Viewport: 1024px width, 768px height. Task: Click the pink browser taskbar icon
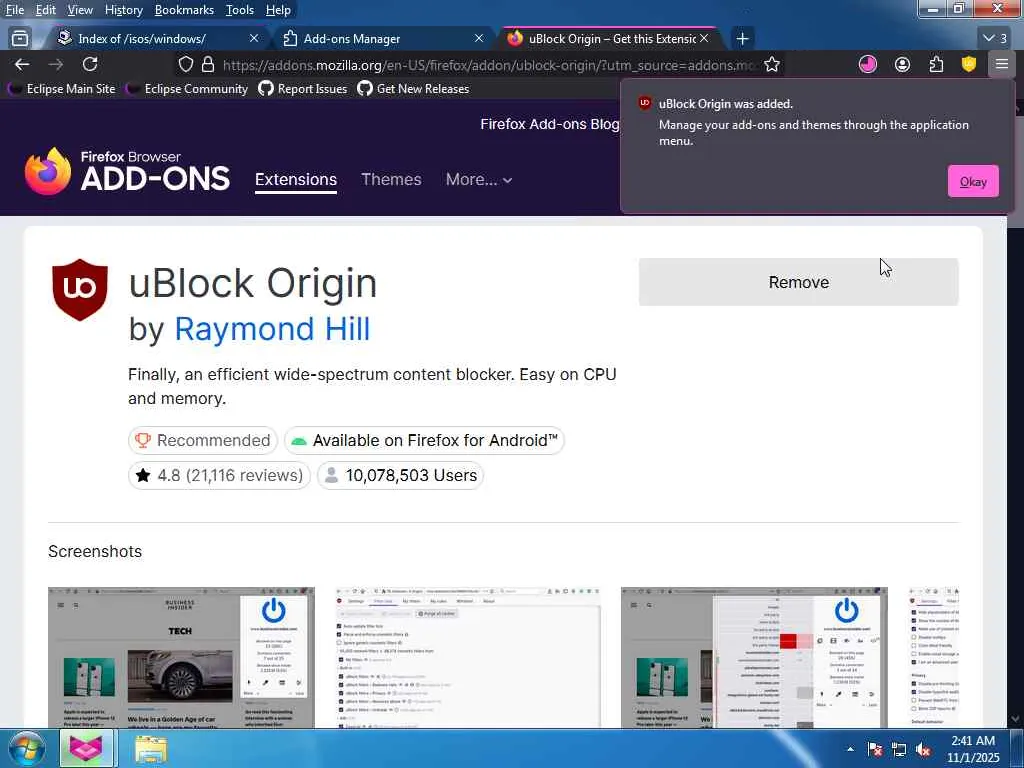point(87,748)
